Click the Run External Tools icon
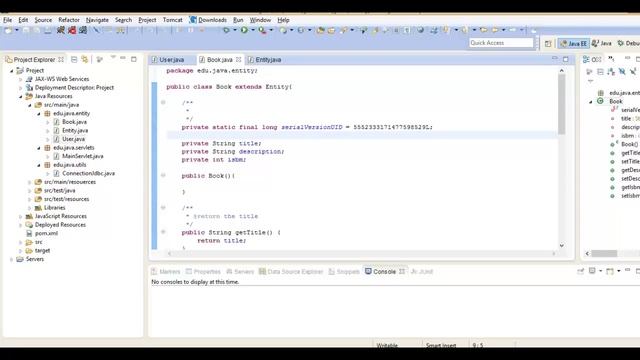640x360 pixels. [x=262, y=30]
